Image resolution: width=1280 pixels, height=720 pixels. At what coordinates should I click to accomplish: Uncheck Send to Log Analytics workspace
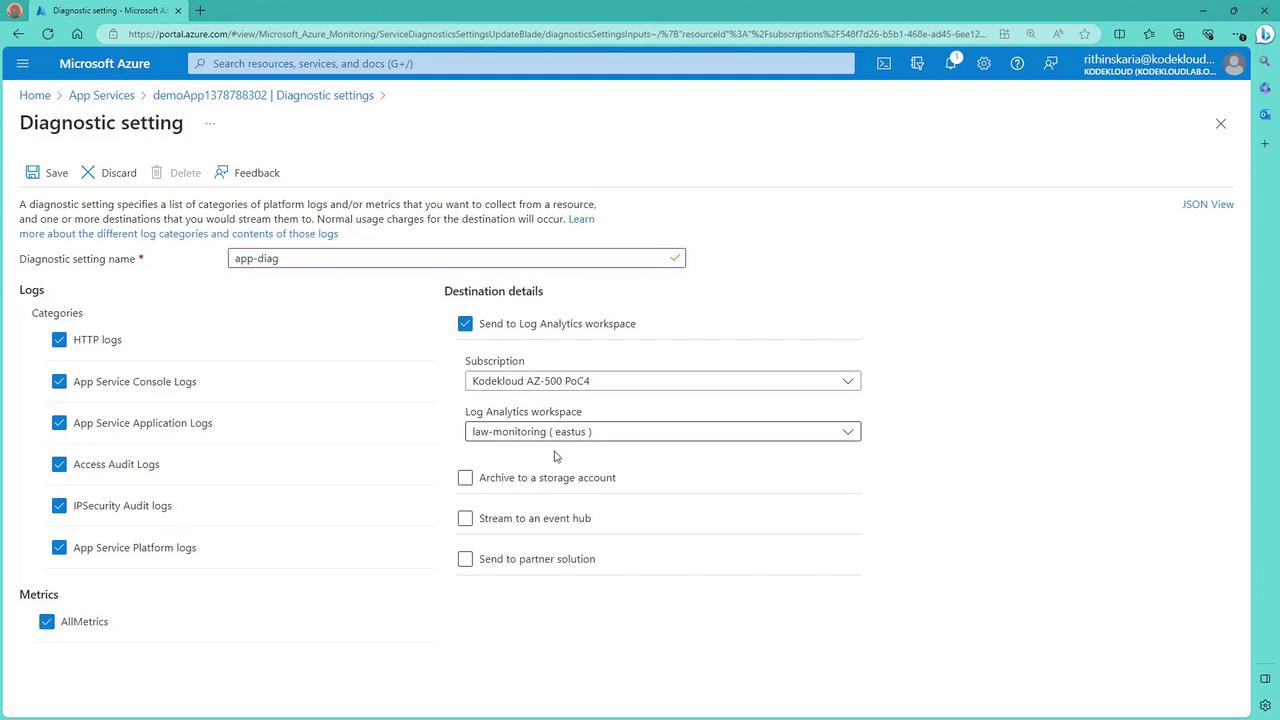pyautogui.click(x=465, y=324)
